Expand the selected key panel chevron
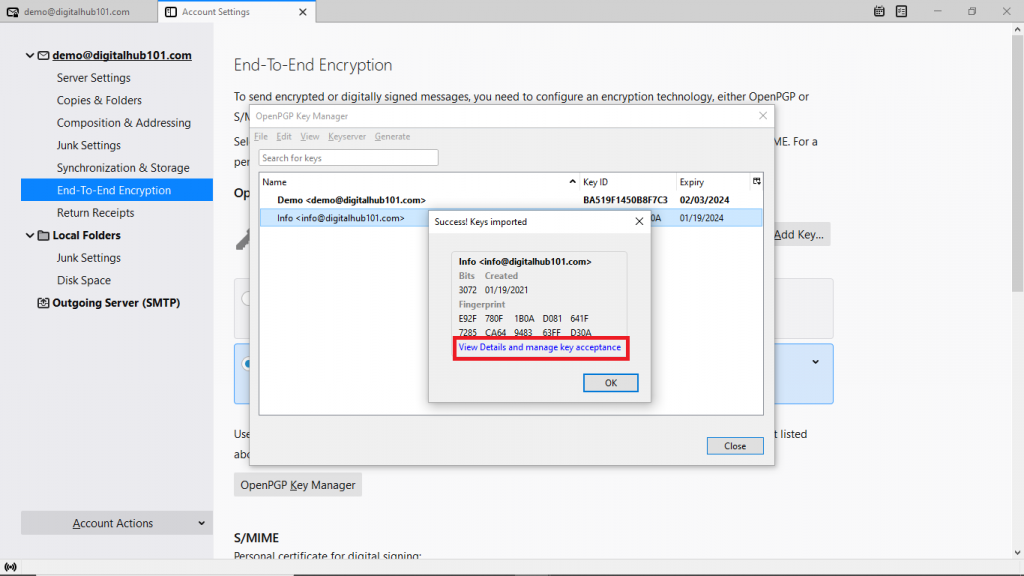Viewport: 1024px width, 576px height. pos(815,362)
